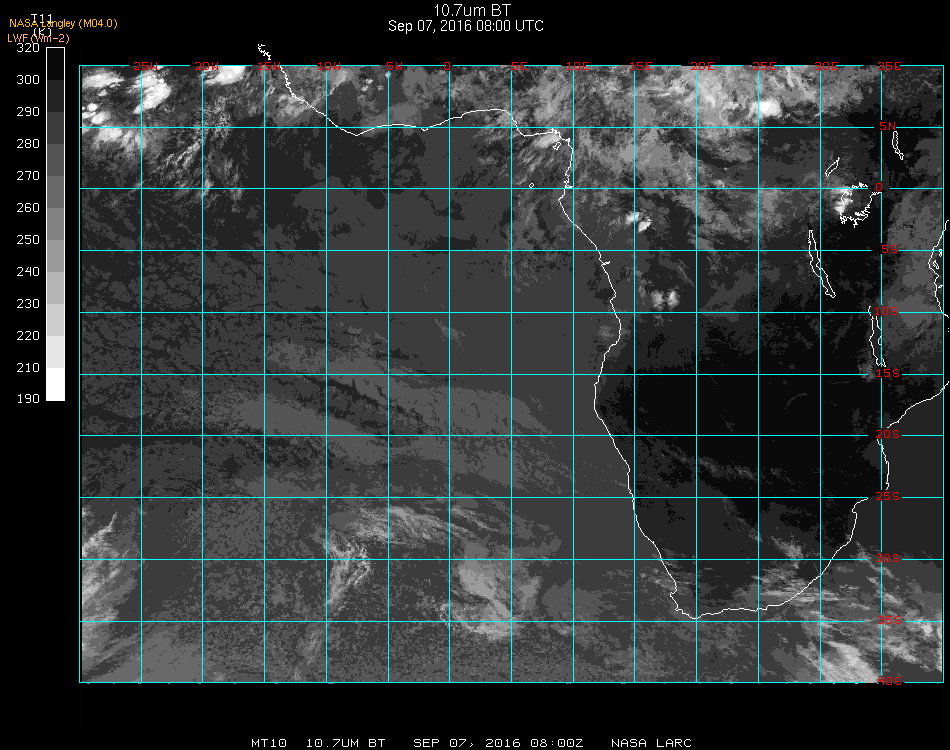Select the 15W longitude label
Screen dimensions: 950x750
269,66
